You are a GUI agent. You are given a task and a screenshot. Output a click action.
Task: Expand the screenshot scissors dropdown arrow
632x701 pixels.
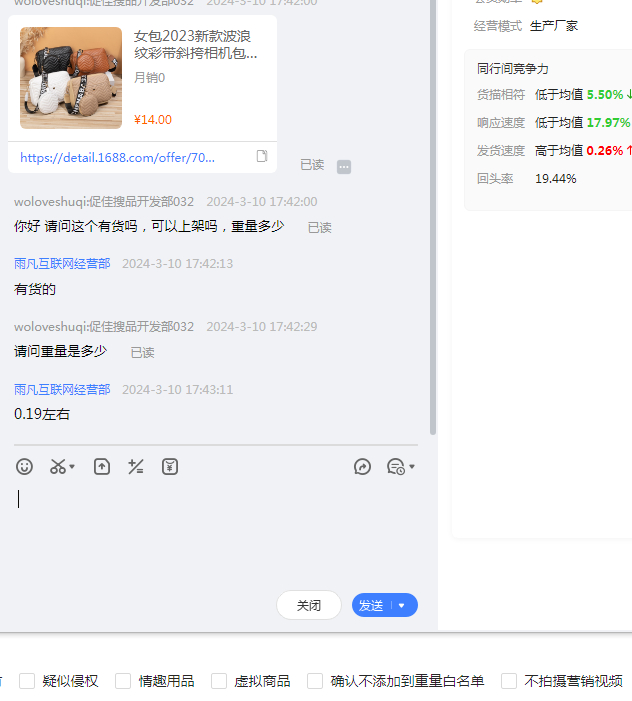(72, 467)
